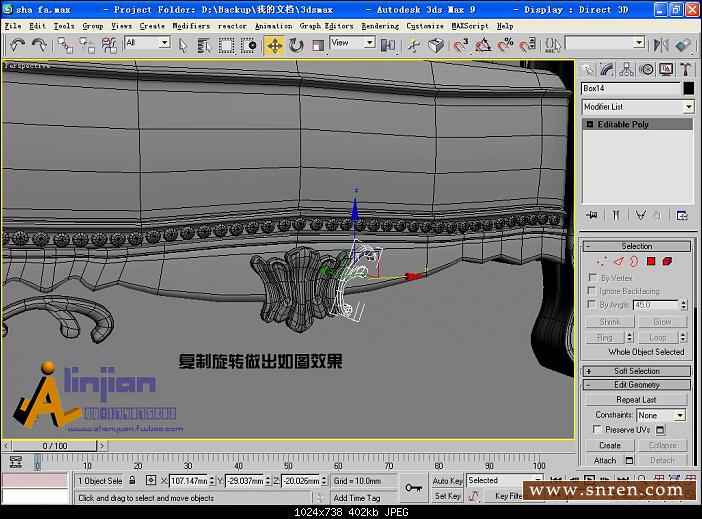Enable the By Vertex checkbox

(592, 278)
